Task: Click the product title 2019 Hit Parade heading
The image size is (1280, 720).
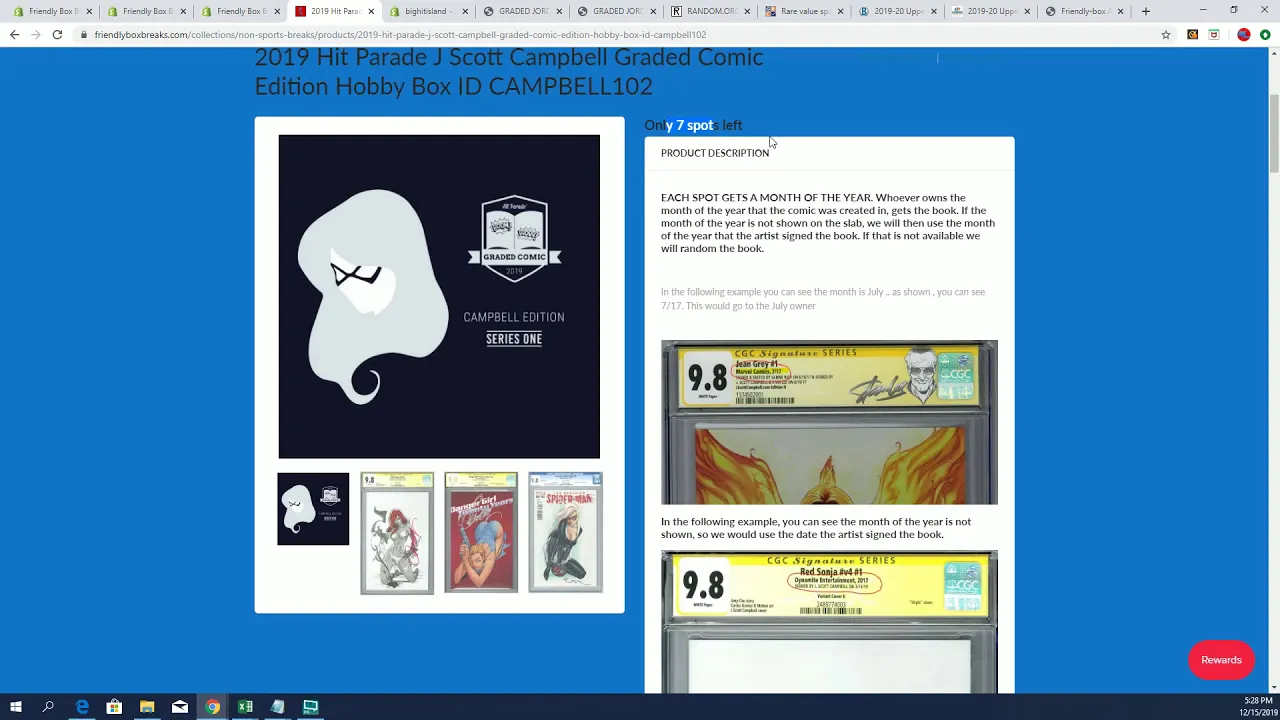Action: coord(508,71)
